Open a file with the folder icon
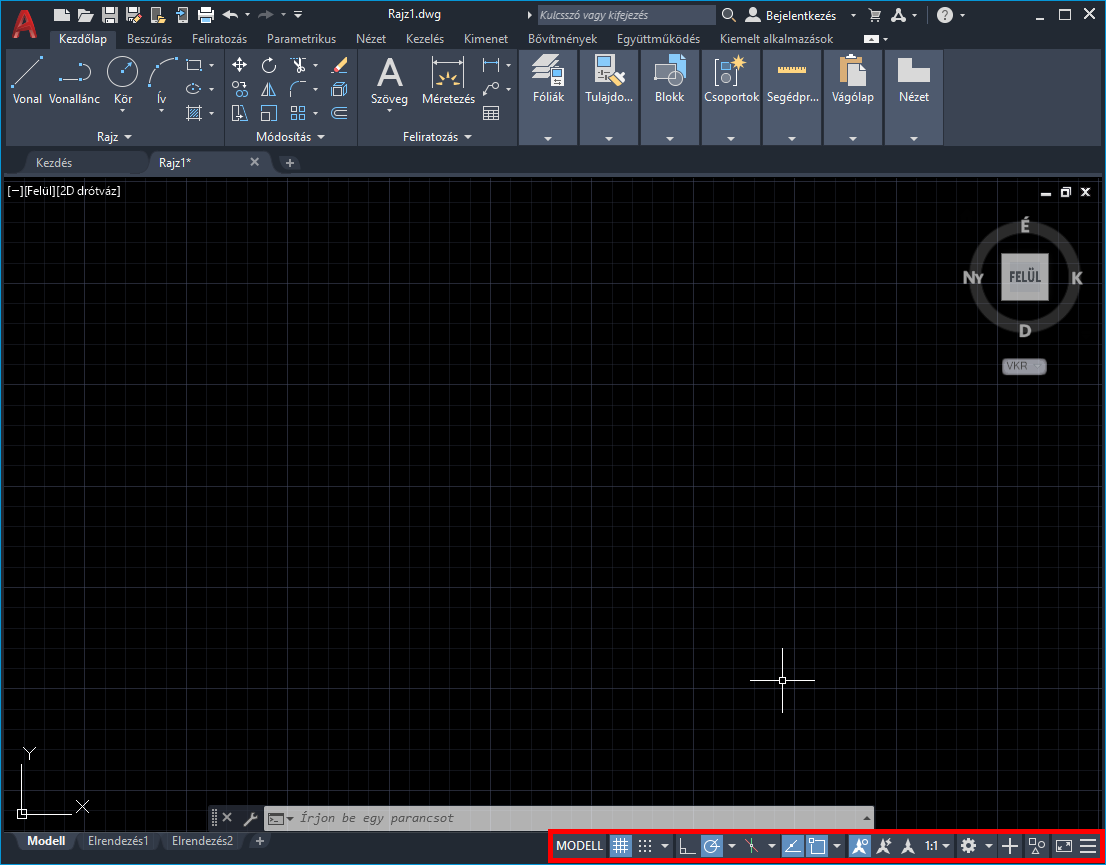This screenshot has height=865, width=1106. point(85,15)
